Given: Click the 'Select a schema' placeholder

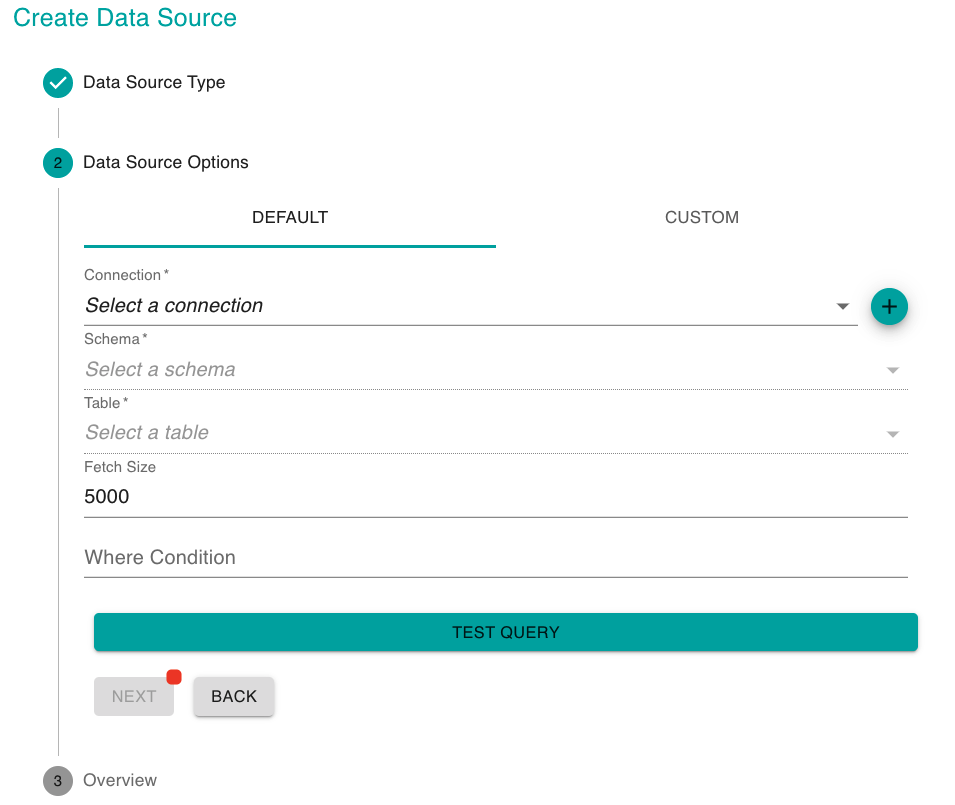Looking at the screenshot, I should tap(160, 370).
